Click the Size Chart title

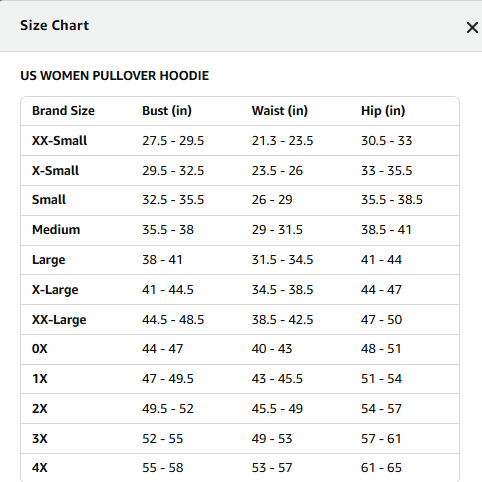click(54, 25)
